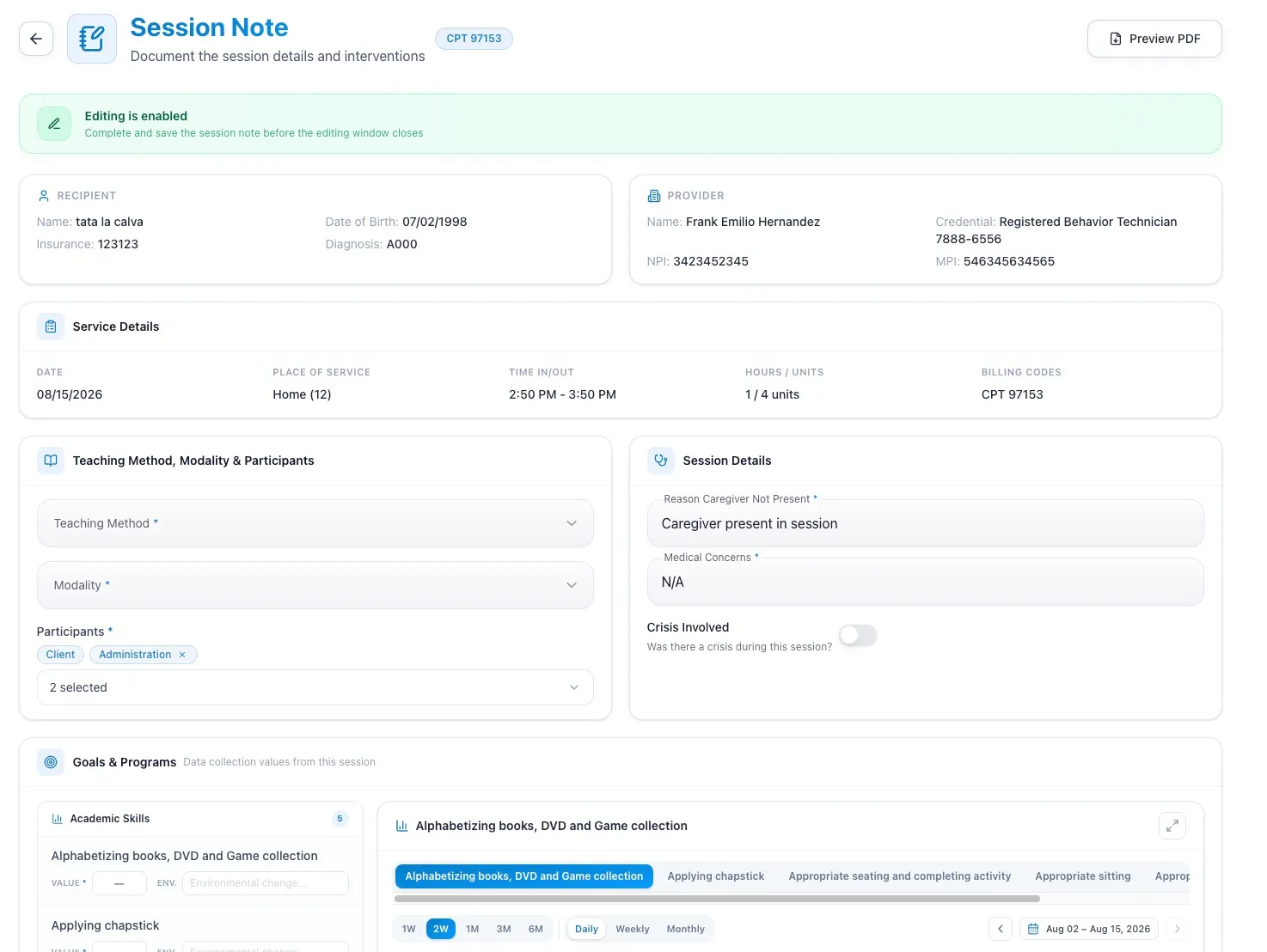This screenshot has width=1267, height=952.
Task: Click the Registered Behavior Technician credential
Action: coord(1088,222)
